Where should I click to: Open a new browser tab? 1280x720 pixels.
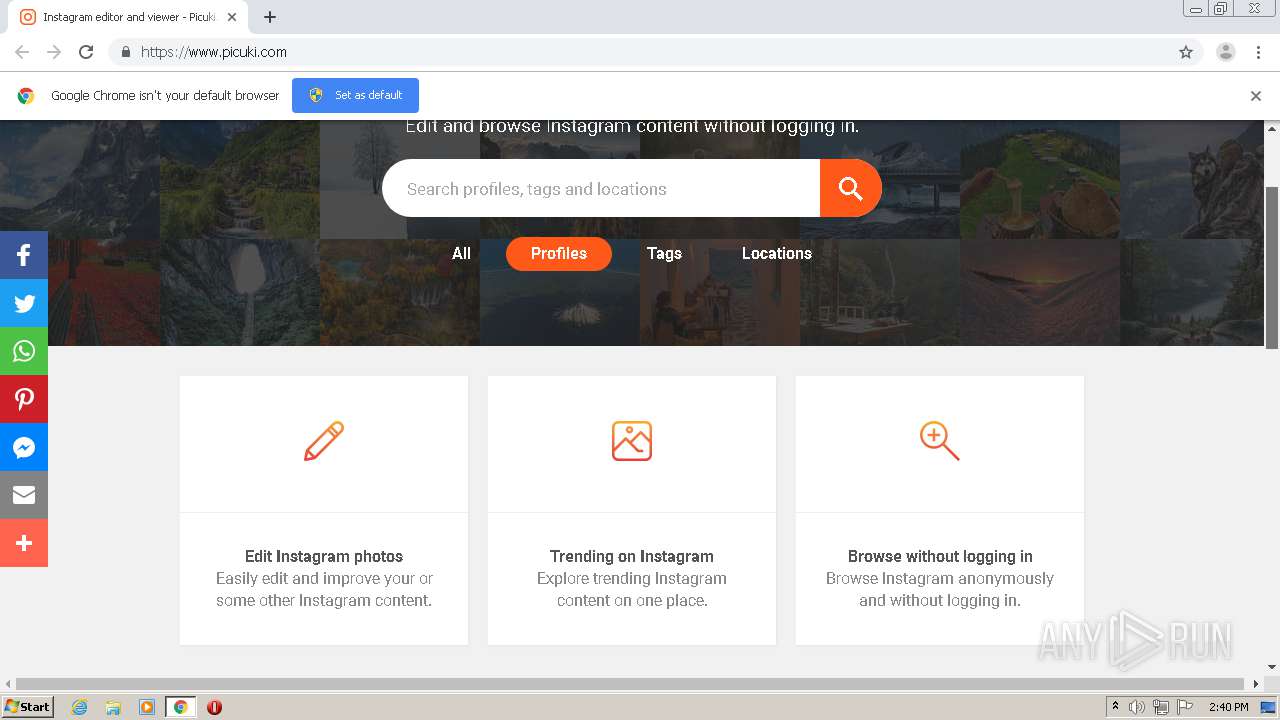(x=270, y=17)
